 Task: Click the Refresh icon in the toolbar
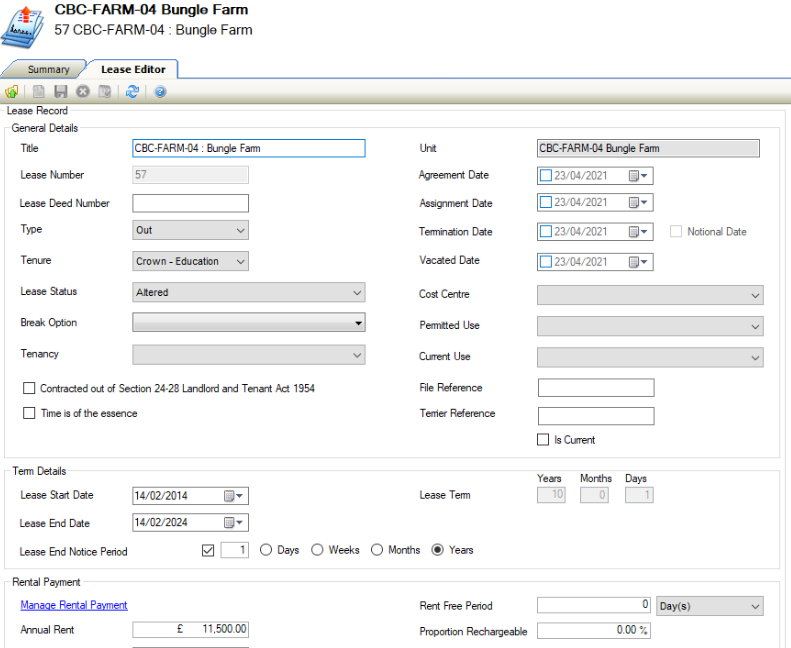click(132, 92)
